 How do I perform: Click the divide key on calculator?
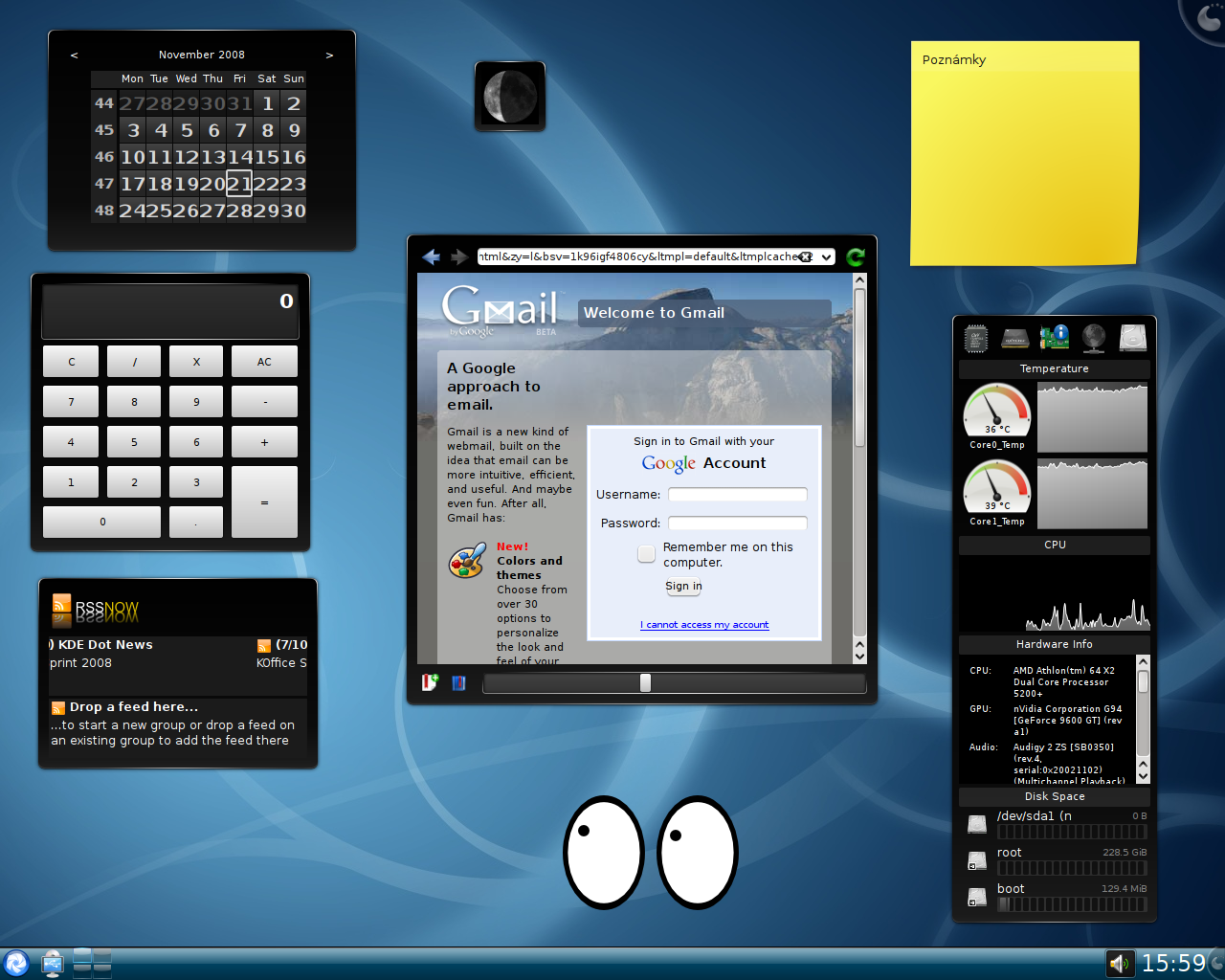coord(134,362)
